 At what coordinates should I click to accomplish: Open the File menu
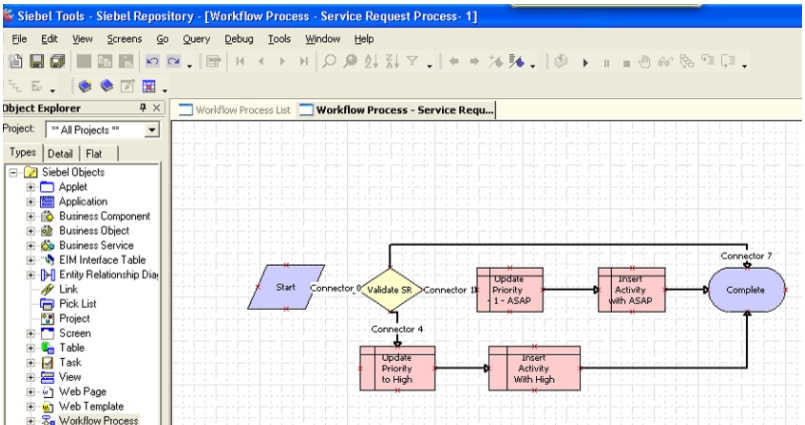pyautogui.click(x=19, y=39)
